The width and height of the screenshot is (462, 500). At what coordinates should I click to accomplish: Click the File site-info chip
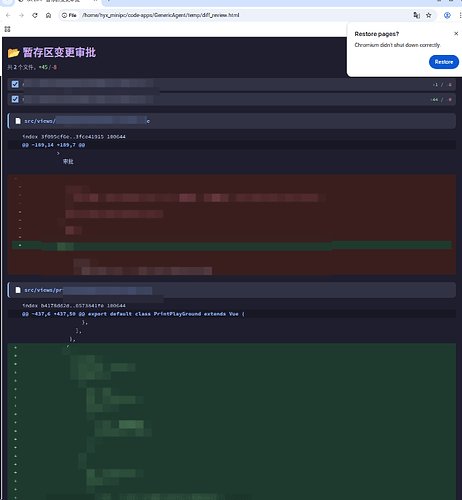69,15
